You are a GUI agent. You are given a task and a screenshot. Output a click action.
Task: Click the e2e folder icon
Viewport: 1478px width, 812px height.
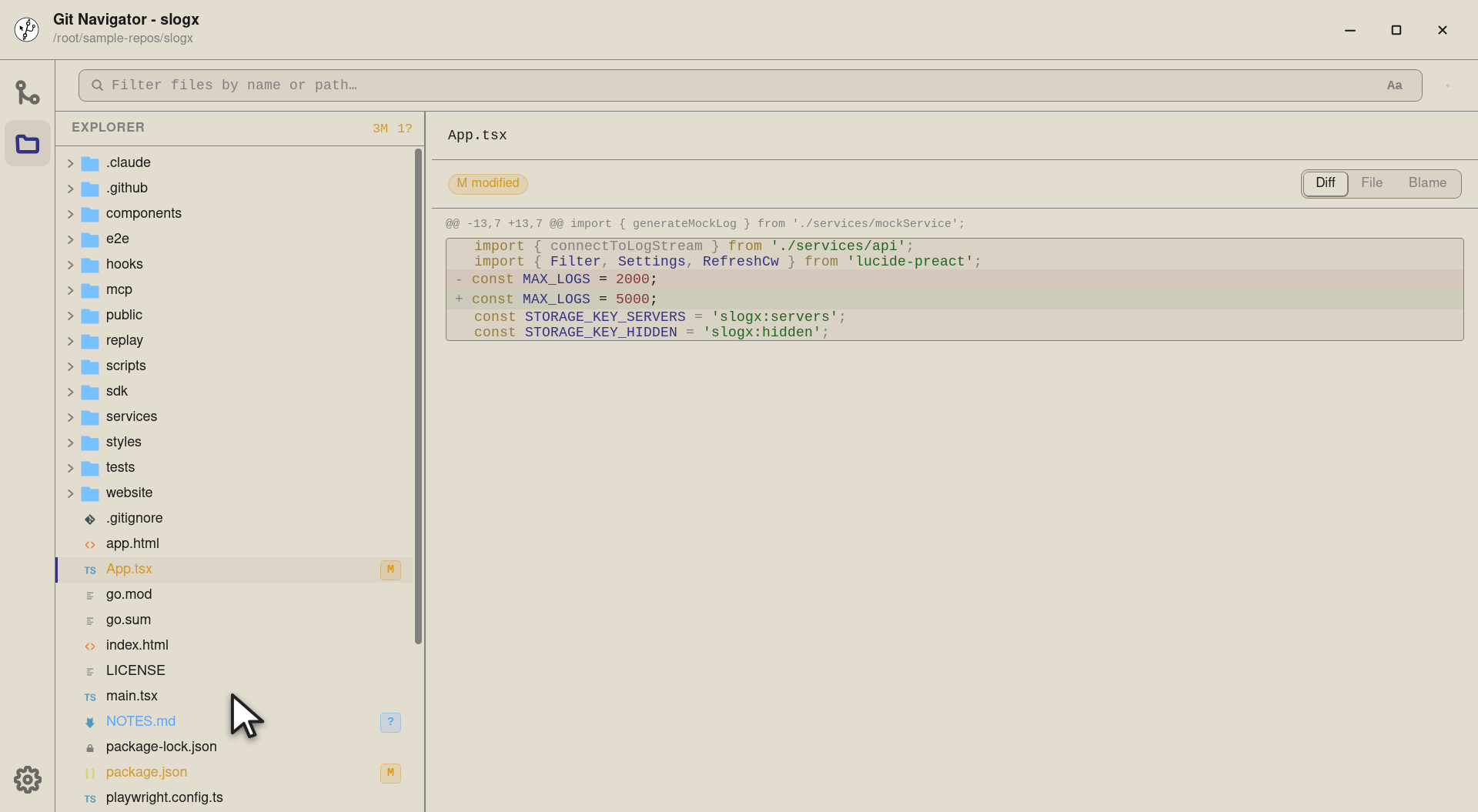click(90, 239)
